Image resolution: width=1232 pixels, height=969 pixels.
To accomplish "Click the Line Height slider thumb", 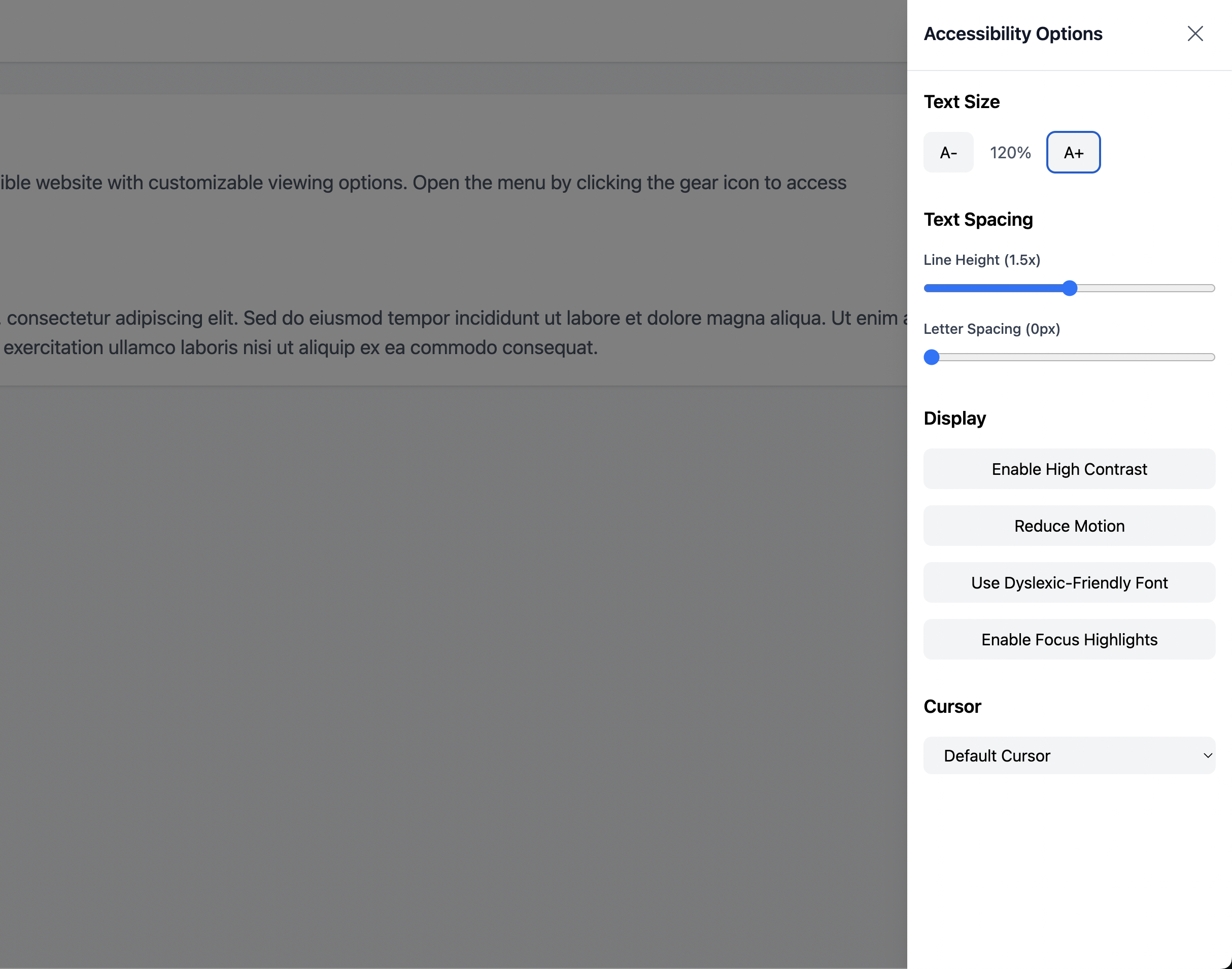I will [x=1069, y=288].
